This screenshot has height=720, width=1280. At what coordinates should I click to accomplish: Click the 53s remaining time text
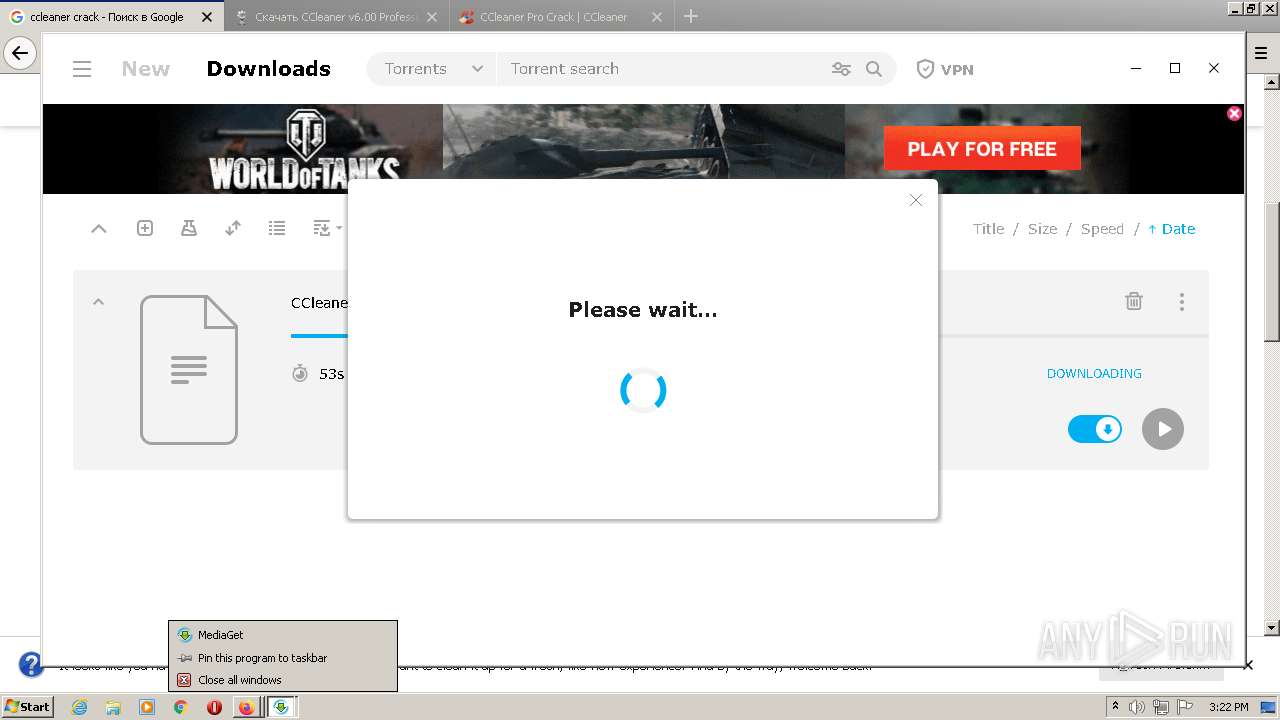pos(331,374)
